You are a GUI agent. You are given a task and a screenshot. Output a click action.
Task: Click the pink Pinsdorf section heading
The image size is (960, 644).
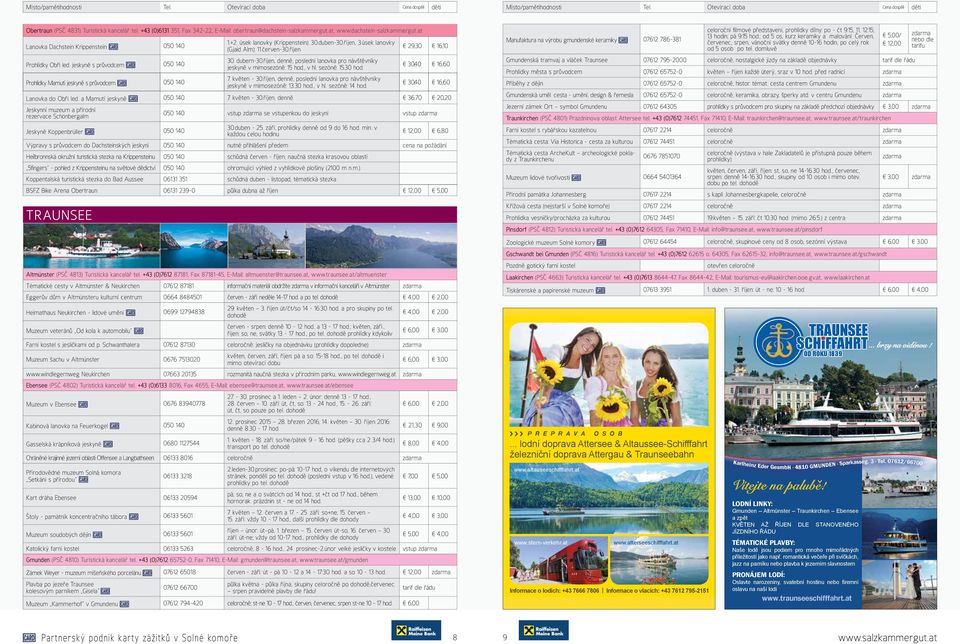click(719, 230)
